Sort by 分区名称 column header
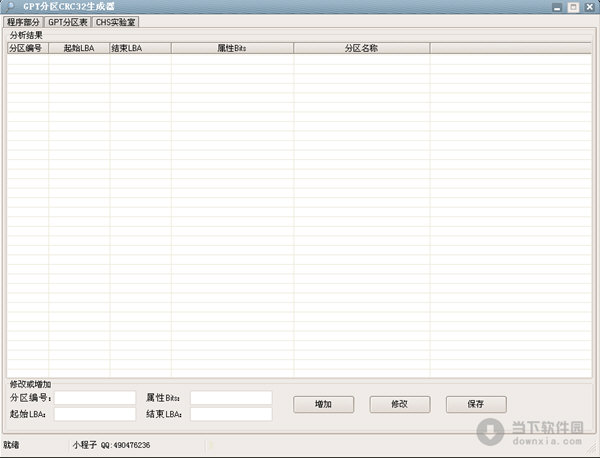 (362, 48)
